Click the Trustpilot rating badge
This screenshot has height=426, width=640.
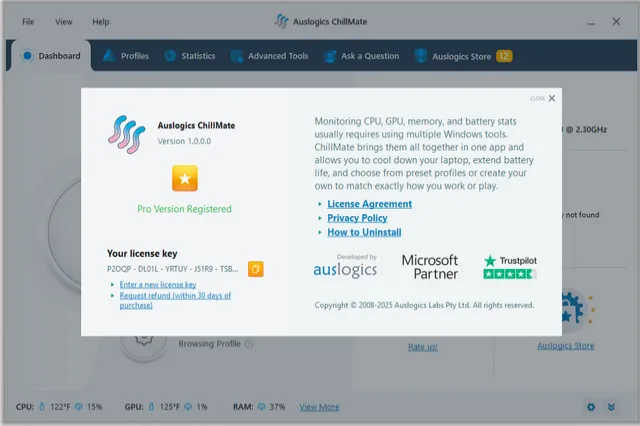tap(510, 267)
